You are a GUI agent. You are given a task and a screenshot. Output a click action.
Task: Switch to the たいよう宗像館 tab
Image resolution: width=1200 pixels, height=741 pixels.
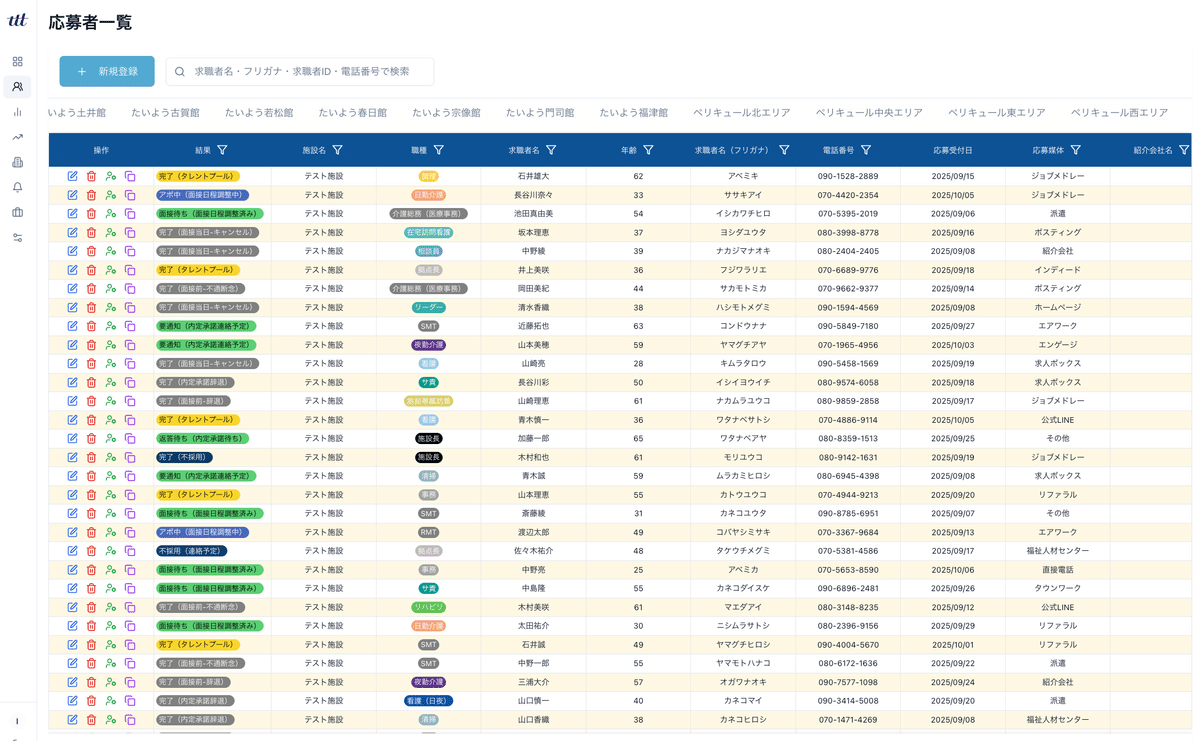[446, 113]
